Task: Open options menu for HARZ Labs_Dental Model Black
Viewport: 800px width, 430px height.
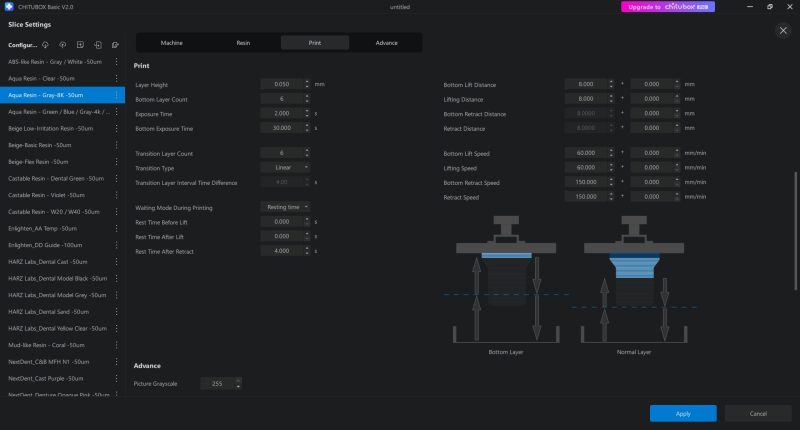Action: tap(116, 279)
